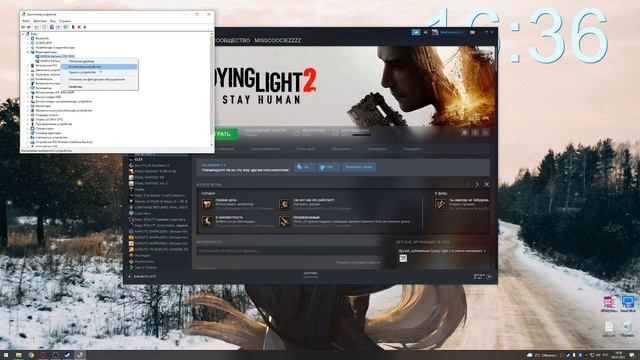Open the В неизвестность achievement icon
640x360 pixels.
click(207, 222)
